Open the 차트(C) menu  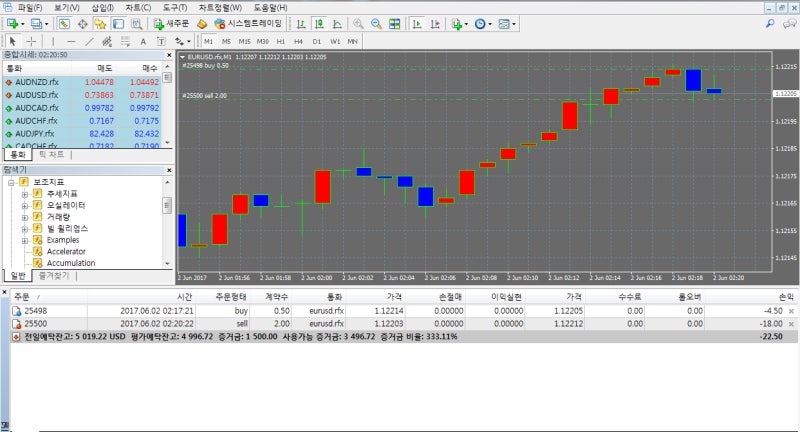pos(138,8)
